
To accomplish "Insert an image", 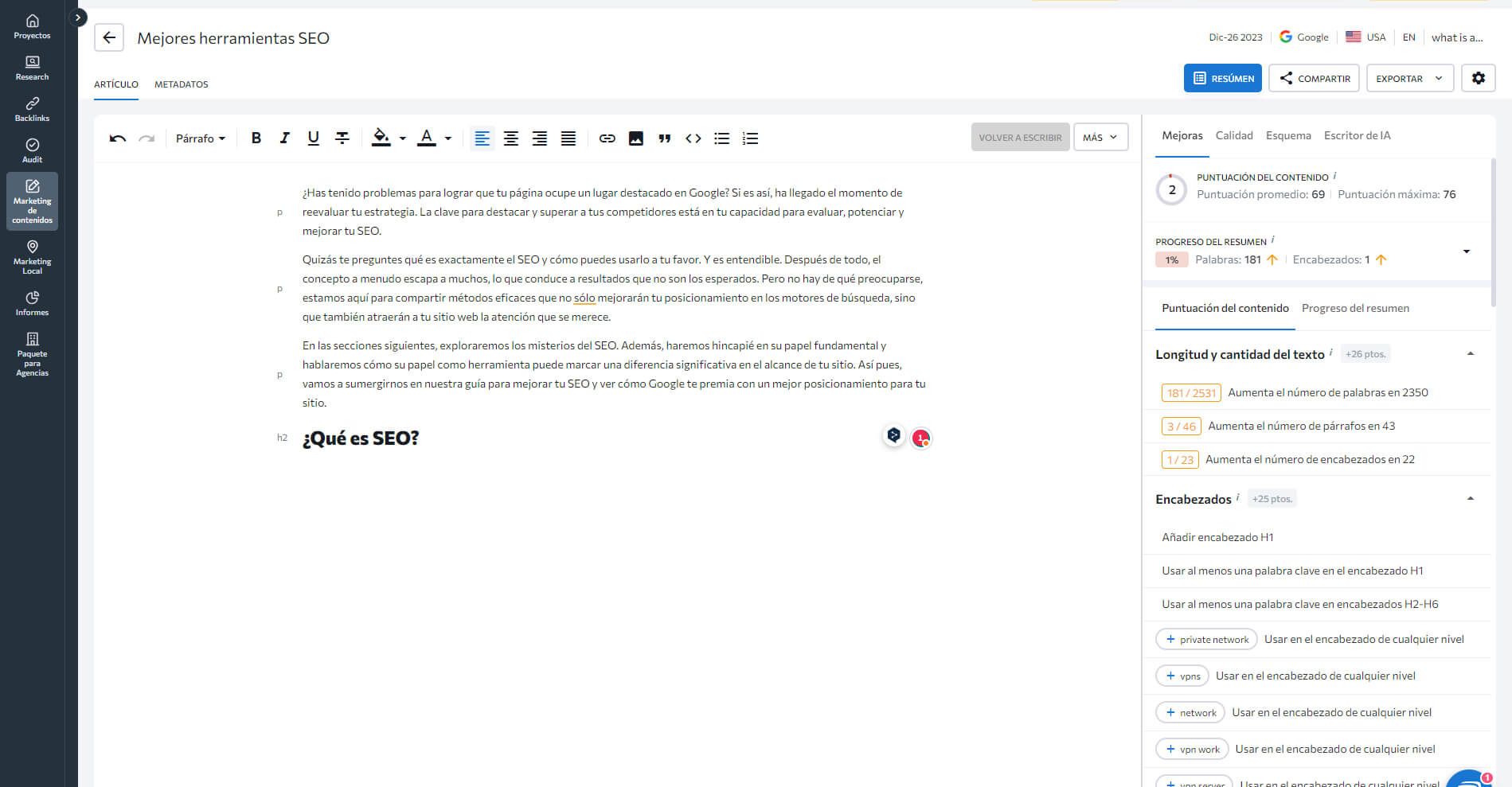I will click(x=635, y=138).
